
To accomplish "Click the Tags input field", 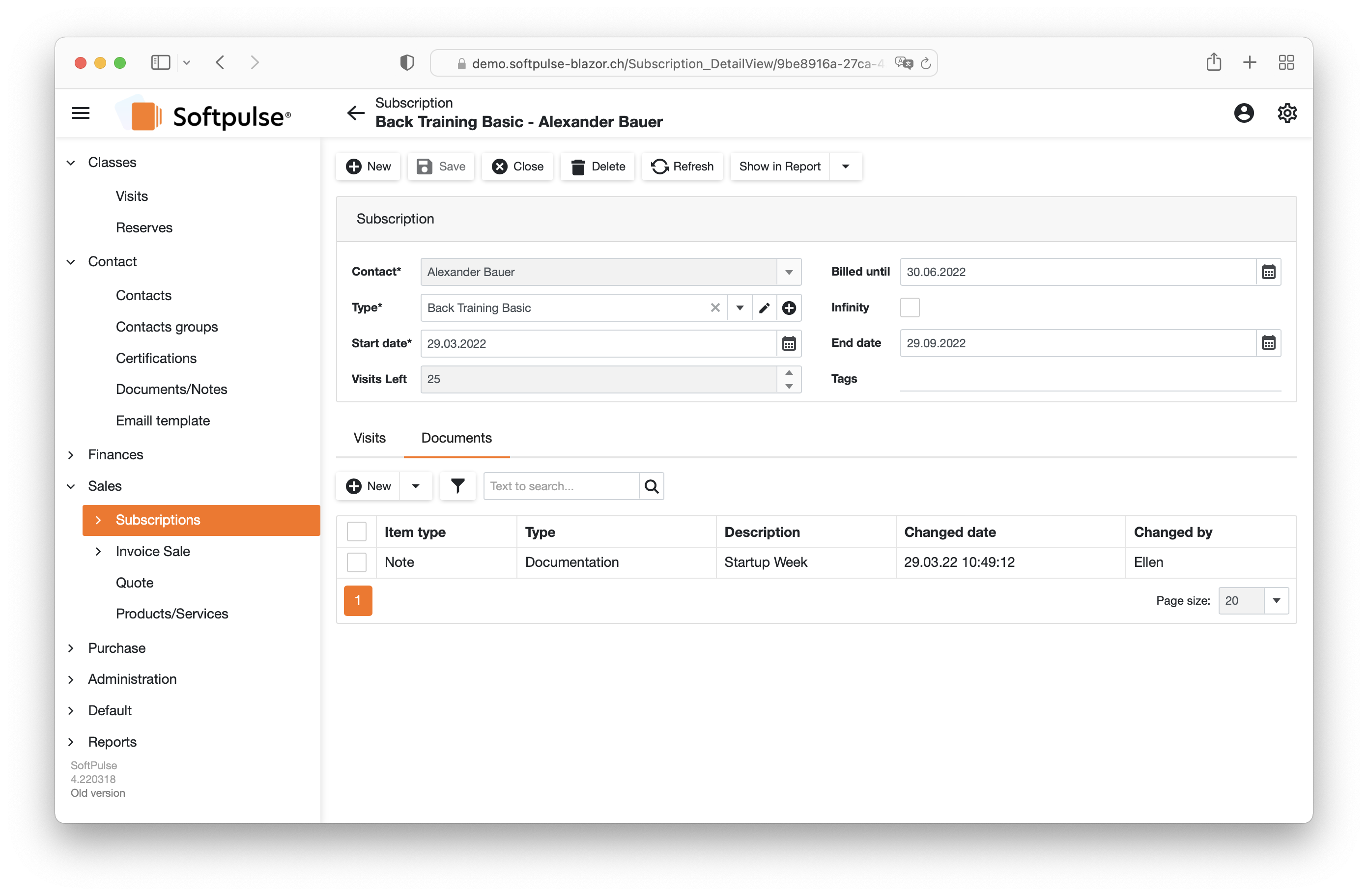I will (x=1090, y=379).
